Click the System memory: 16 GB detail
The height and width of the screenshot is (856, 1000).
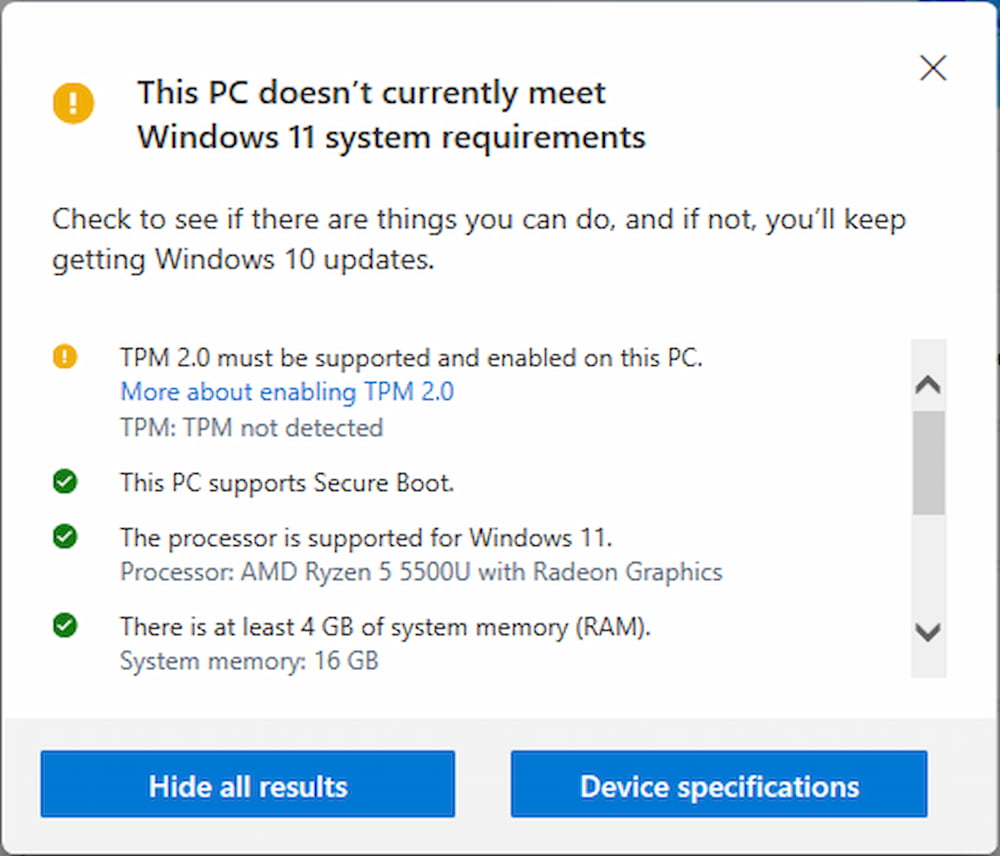[249, 661]
